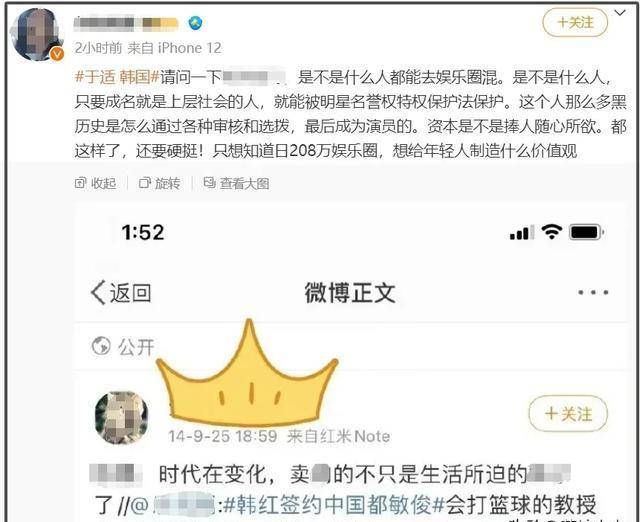Click the orange verified V badge
Viewport: 640px width, 522px height.
pyautogui.click(x=57, y=53)
